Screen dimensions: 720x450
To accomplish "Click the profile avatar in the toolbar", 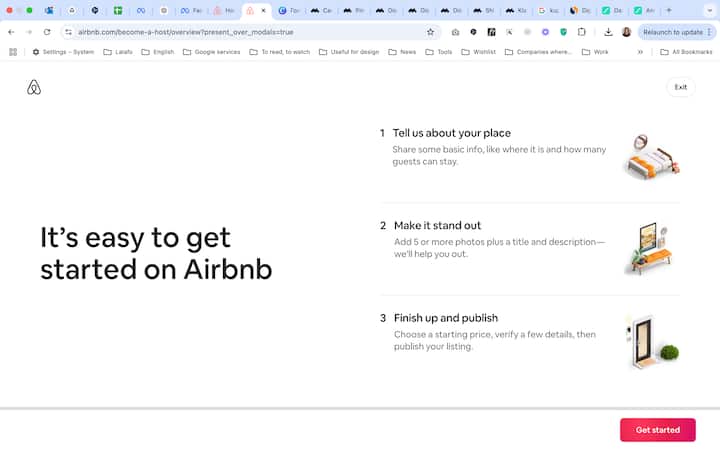I will 626,32.
